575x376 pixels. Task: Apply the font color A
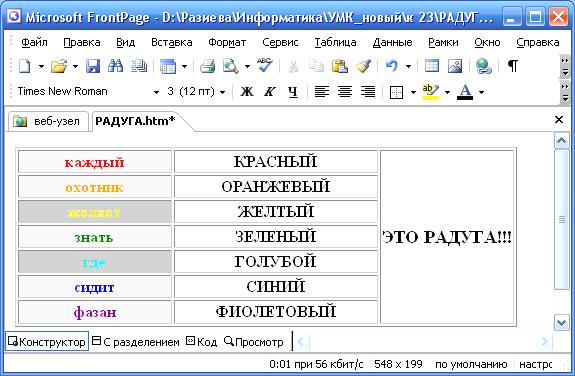pyautogui.click(x=465, y=92)
